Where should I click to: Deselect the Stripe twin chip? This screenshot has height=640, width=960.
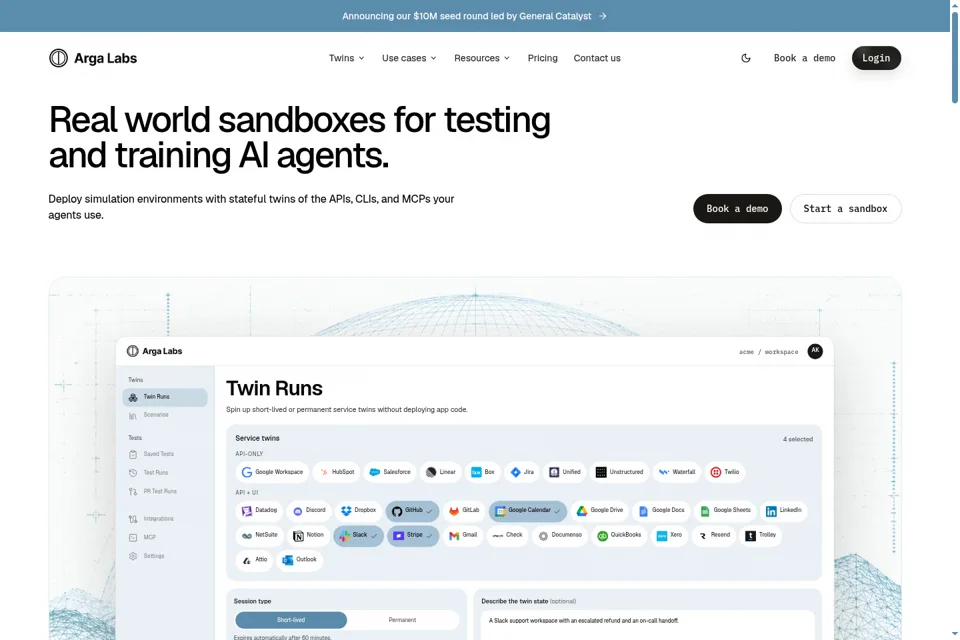click(413, 536)
